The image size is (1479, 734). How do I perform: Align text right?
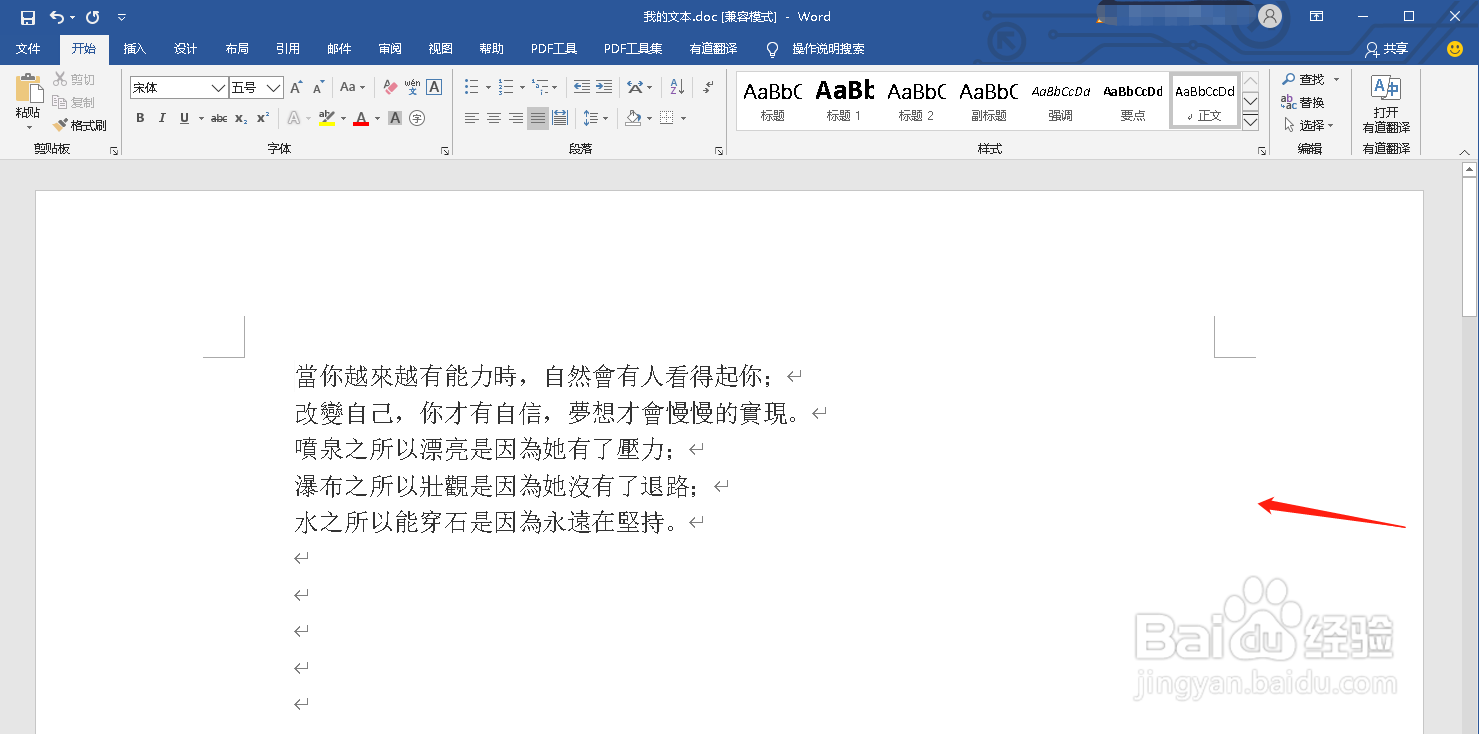(x=516, y=118)
